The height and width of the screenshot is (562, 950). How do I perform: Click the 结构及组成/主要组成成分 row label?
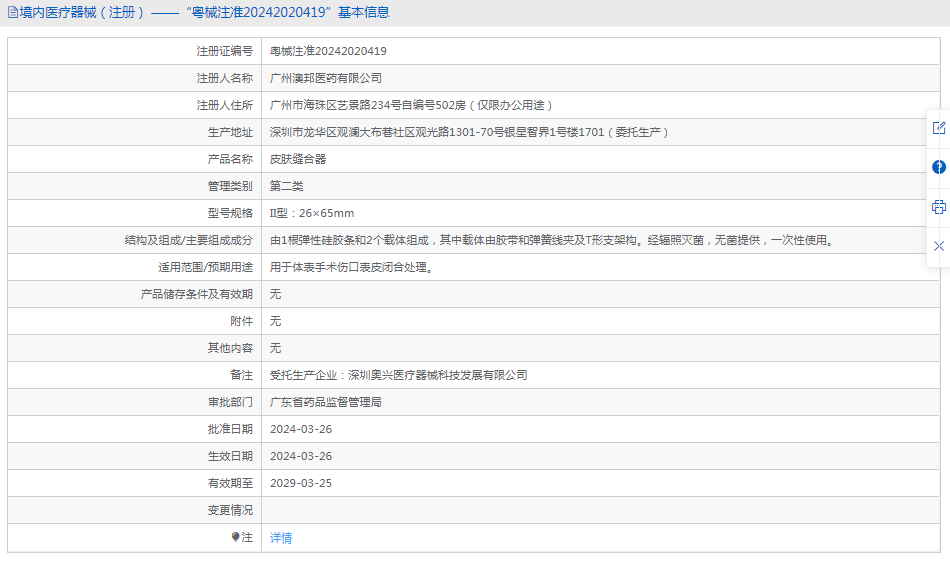(x=188, y=240)
